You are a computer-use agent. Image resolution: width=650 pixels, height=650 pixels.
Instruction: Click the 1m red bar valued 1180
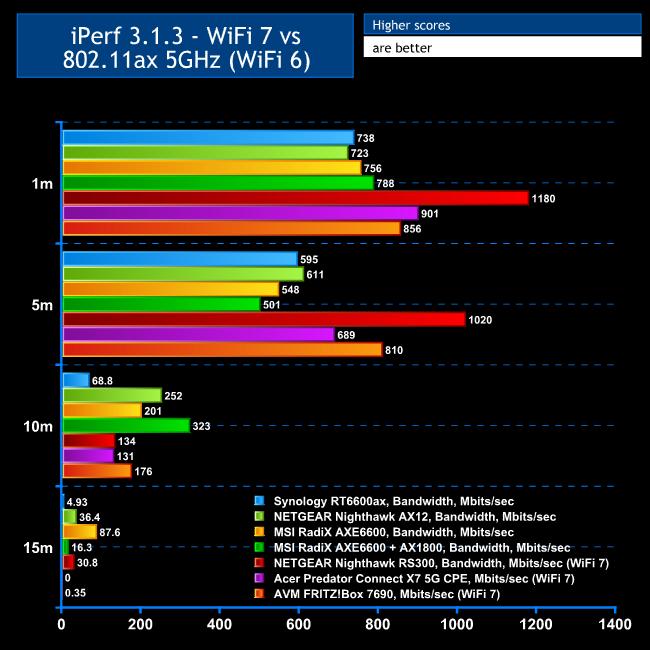coord(296,198)
